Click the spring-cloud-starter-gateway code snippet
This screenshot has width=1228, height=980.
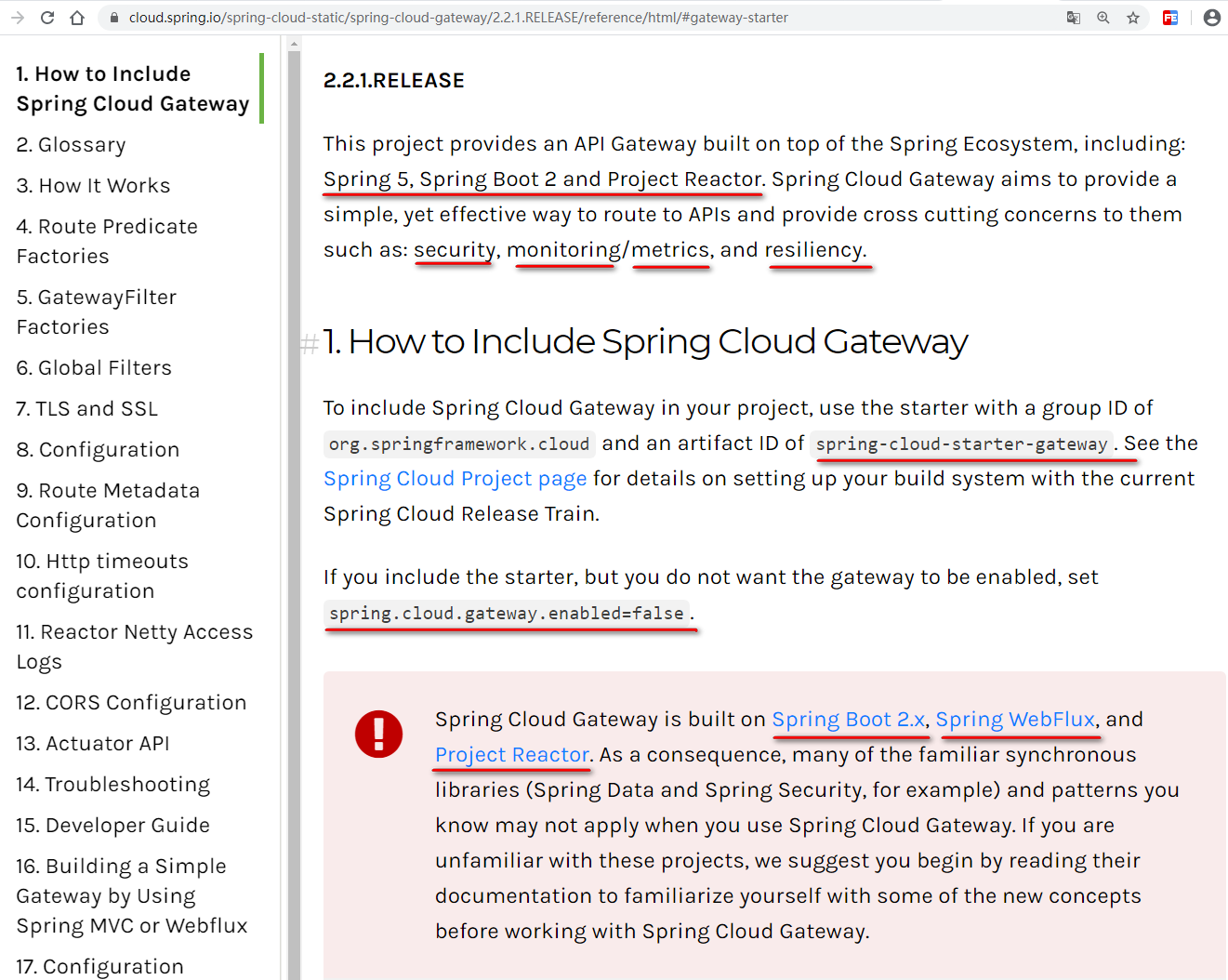click(961, 444)
